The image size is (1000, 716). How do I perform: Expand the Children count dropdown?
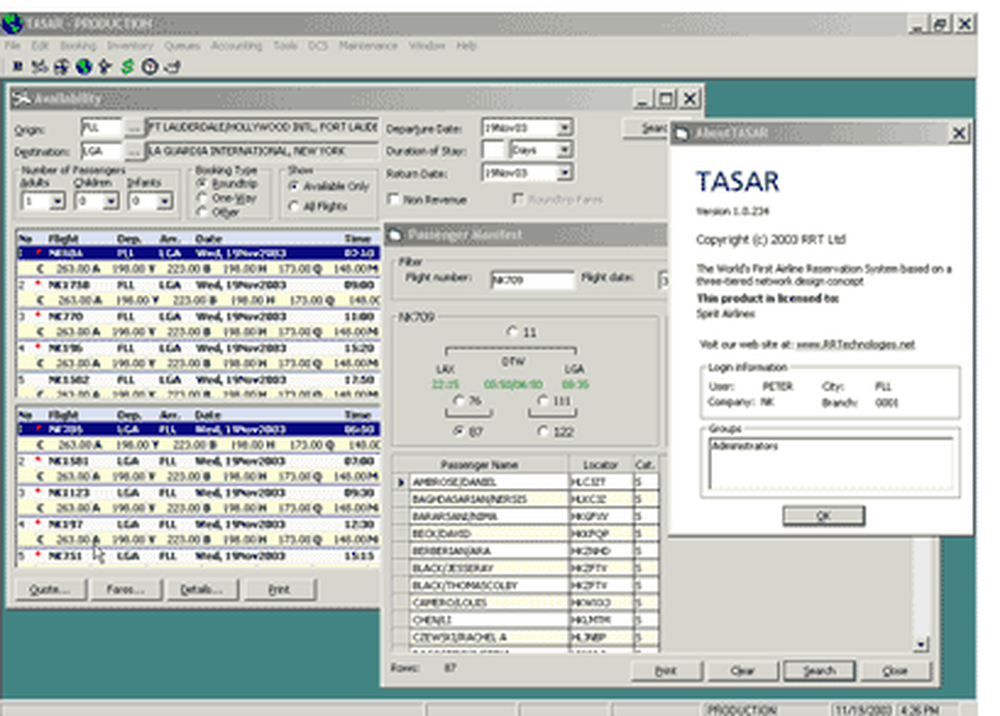(111, 201)
